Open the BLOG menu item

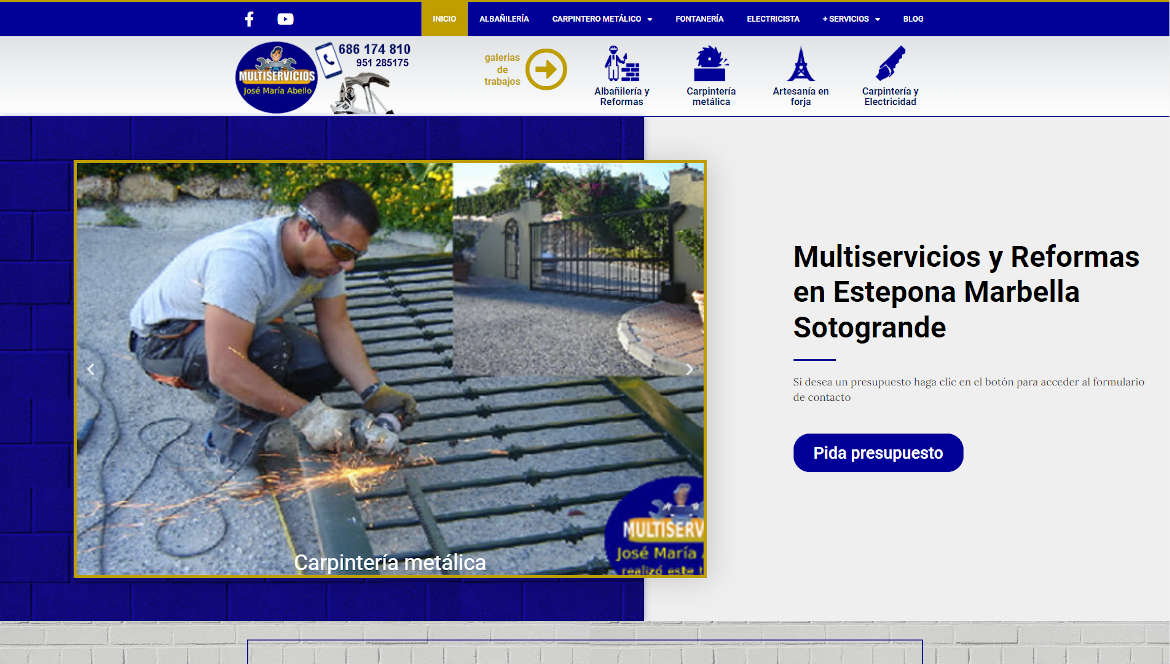coord(913,19)
